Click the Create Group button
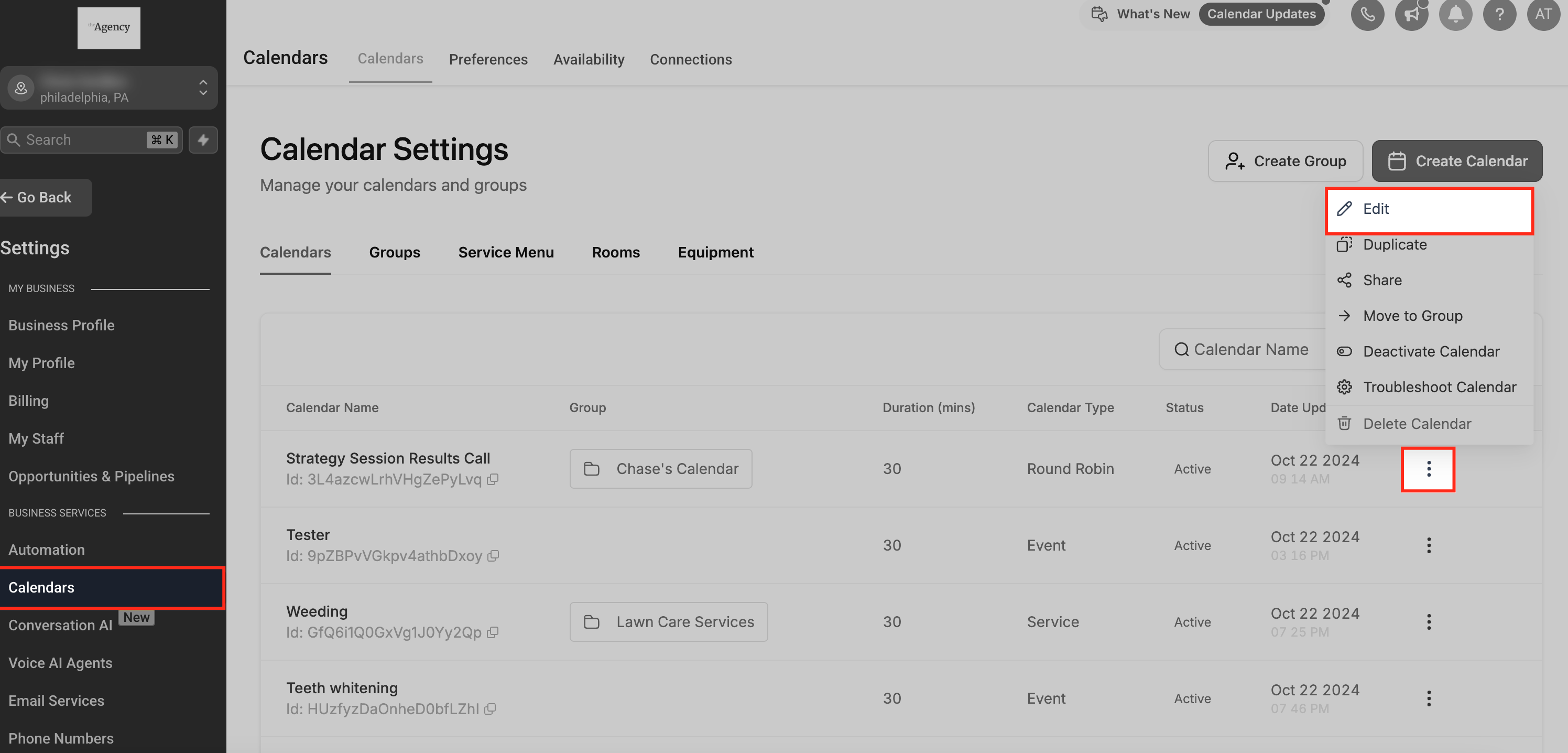This screenshot has height=753, width=1568. 1284,162
